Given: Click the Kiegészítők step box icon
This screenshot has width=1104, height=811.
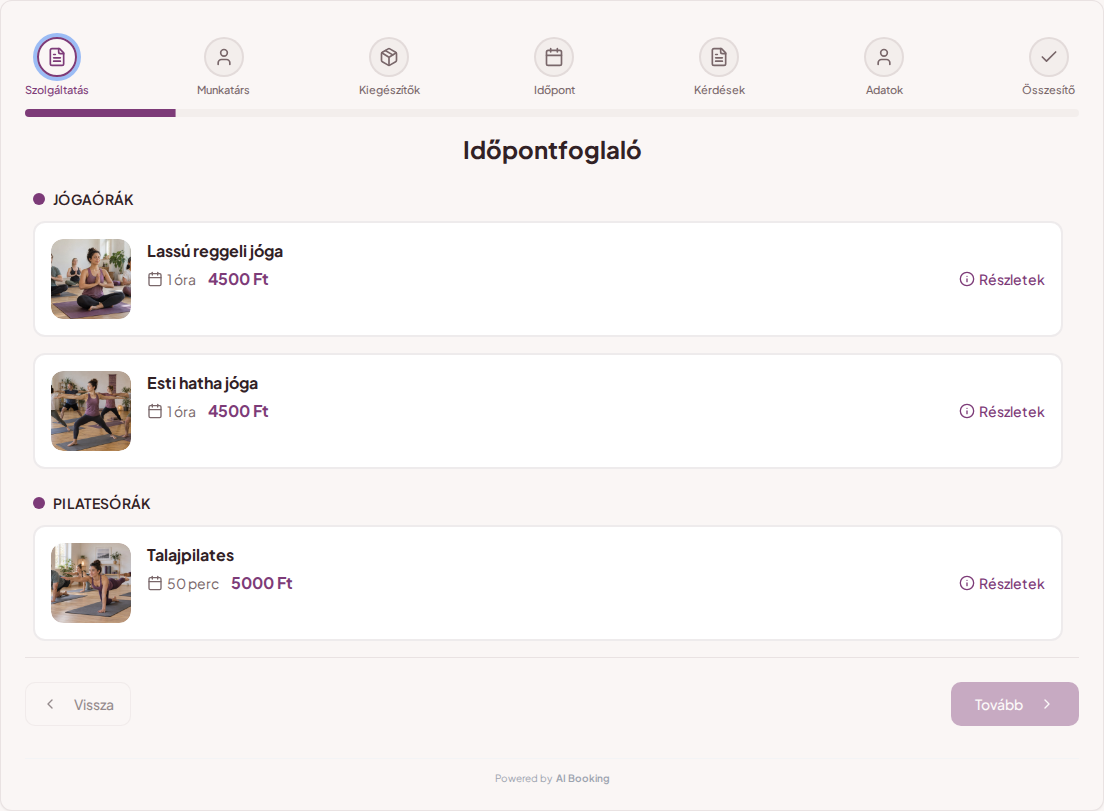Looking at the screenshot, I should [x=389, y=57].
